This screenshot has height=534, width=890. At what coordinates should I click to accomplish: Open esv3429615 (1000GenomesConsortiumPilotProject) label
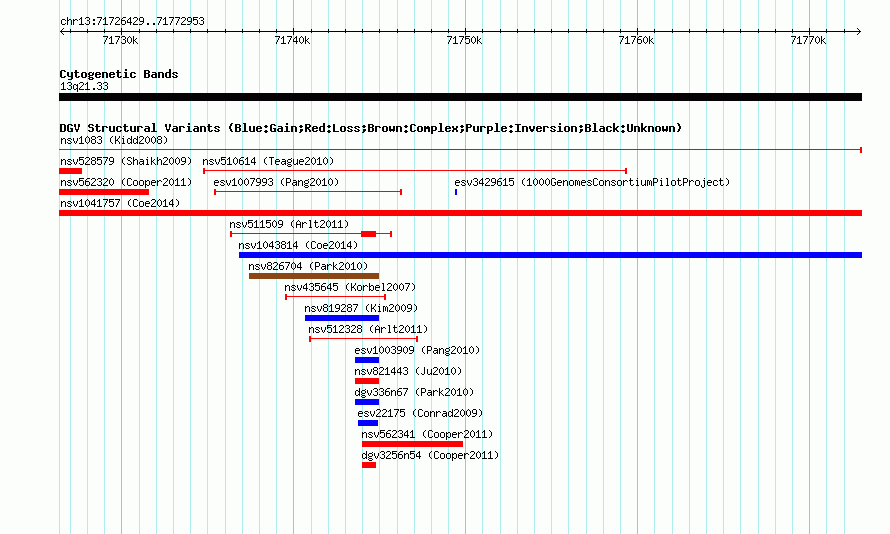point(592,182)
